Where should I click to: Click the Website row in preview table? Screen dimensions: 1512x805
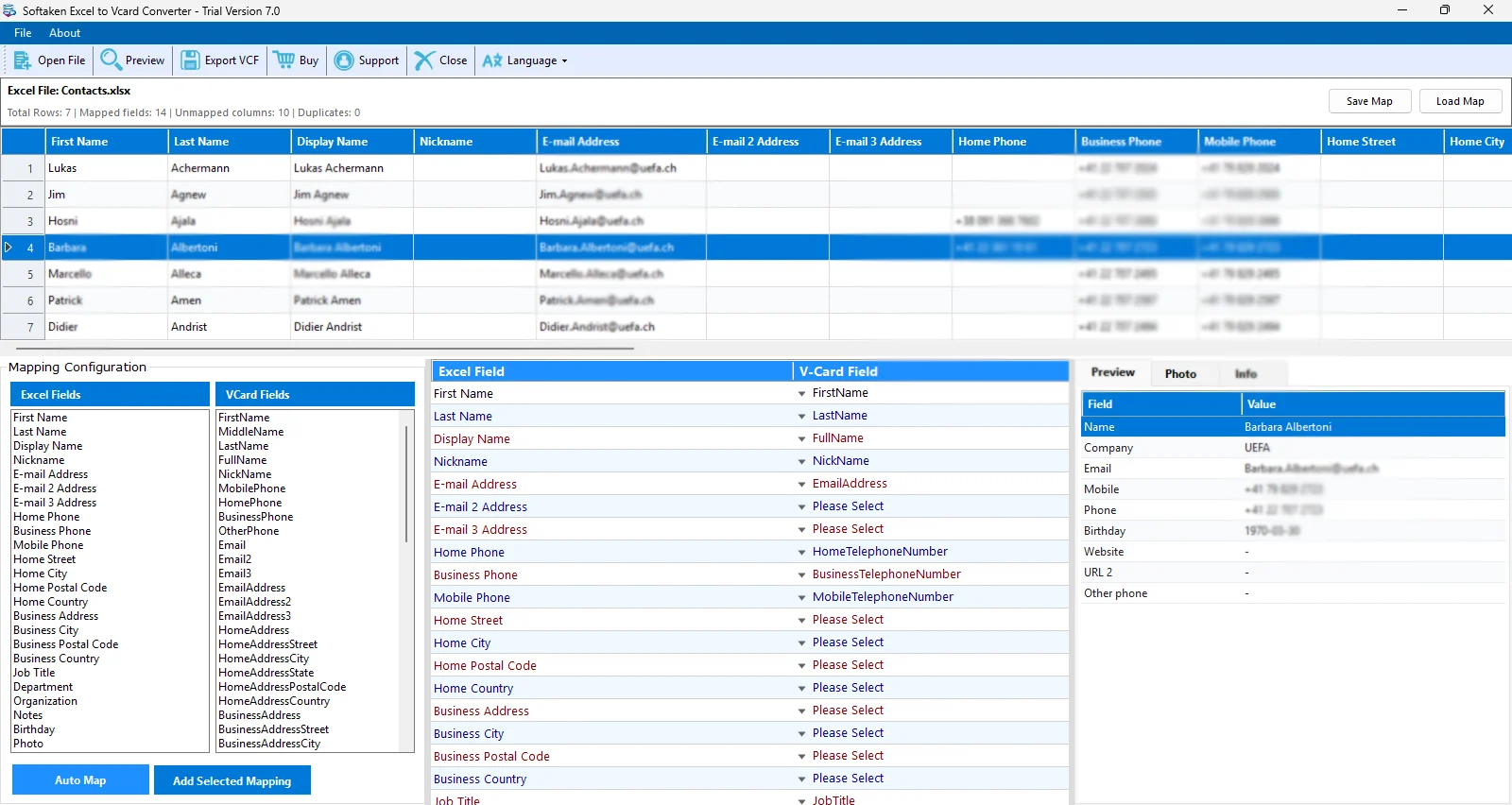[x=1293, y=552]
